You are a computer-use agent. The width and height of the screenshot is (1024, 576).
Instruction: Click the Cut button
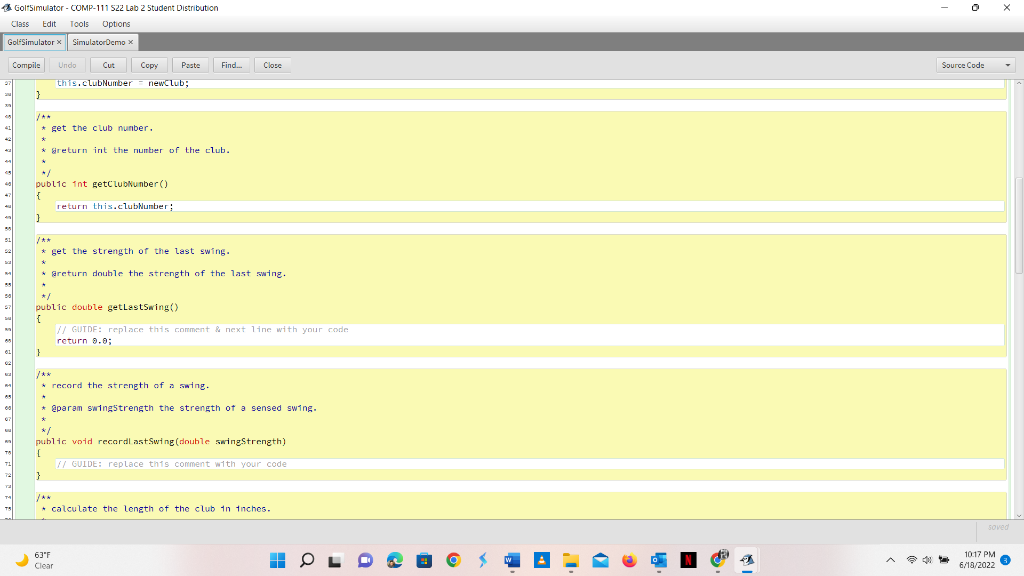click(108, 65)
